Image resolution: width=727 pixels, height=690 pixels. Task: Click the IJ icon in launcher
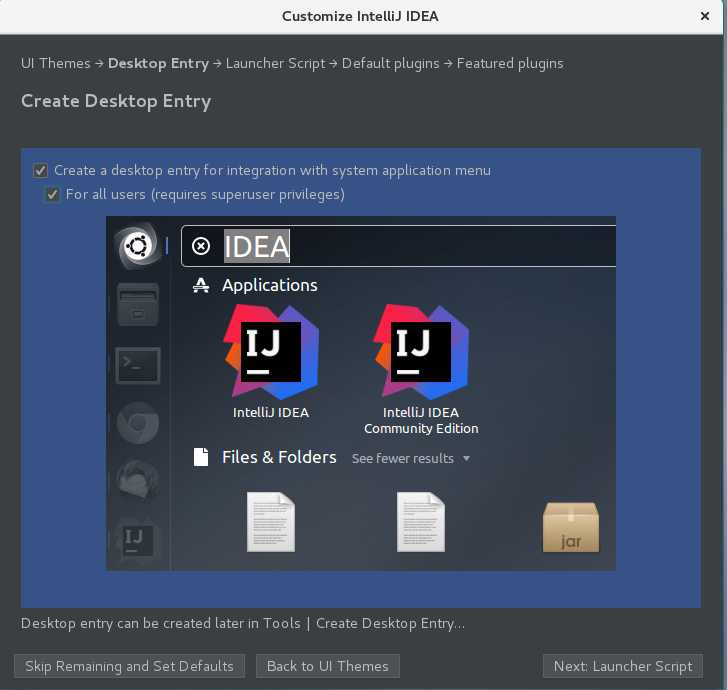coord(138,539)
